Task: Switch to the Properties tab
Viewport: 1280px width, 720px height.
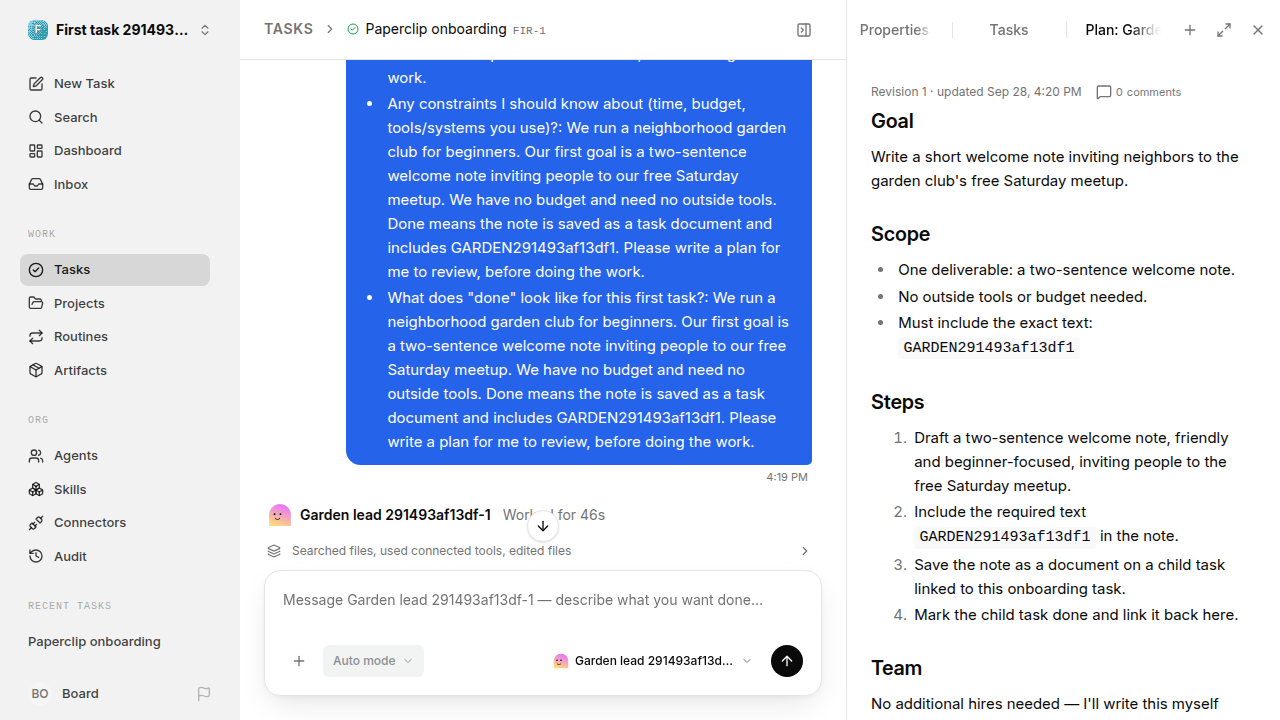Action: [x=894, y=30]
